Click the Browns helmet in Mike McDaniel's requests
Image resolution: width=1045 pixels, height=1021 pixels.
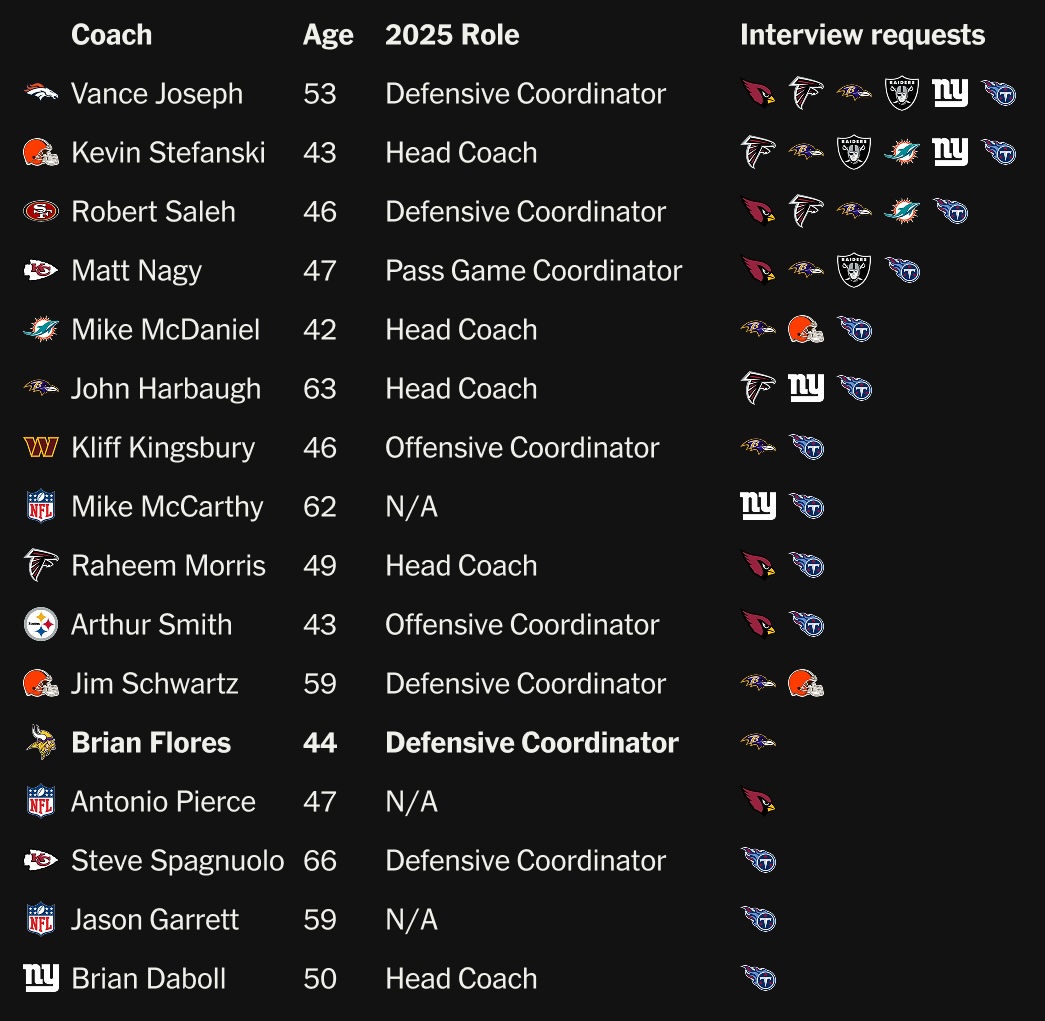click(806, 330)
